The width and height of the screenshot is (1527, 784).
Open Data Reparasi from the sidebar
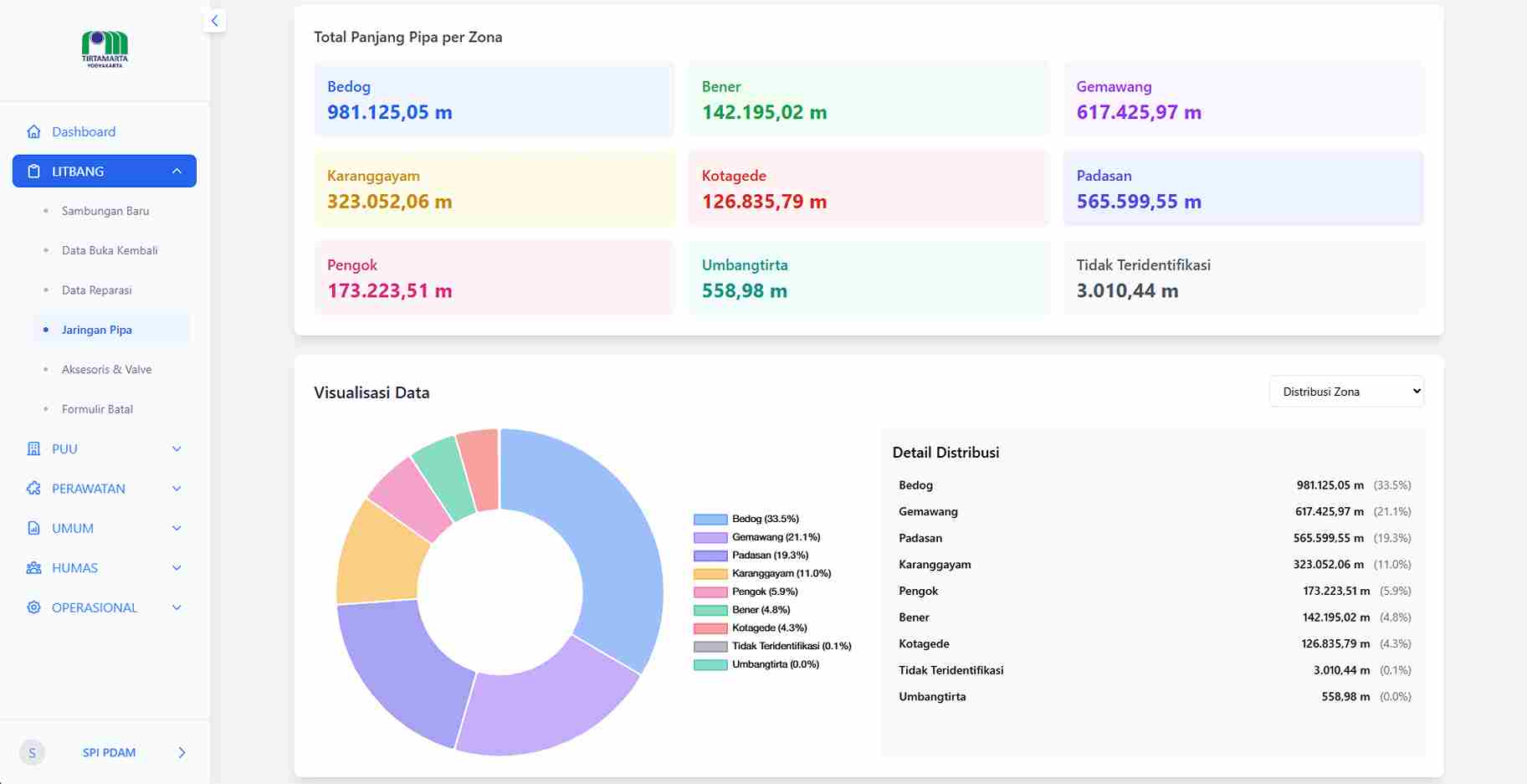pos(96,290)
